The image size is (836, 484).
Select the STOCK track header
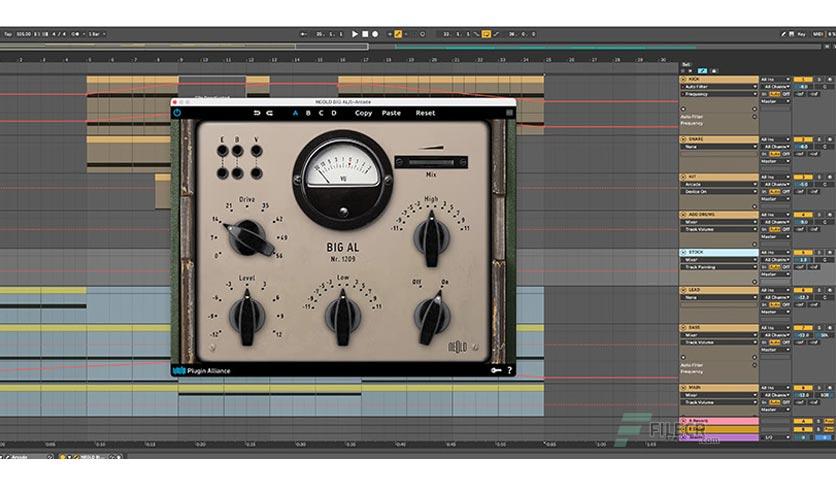pos(719,252)
